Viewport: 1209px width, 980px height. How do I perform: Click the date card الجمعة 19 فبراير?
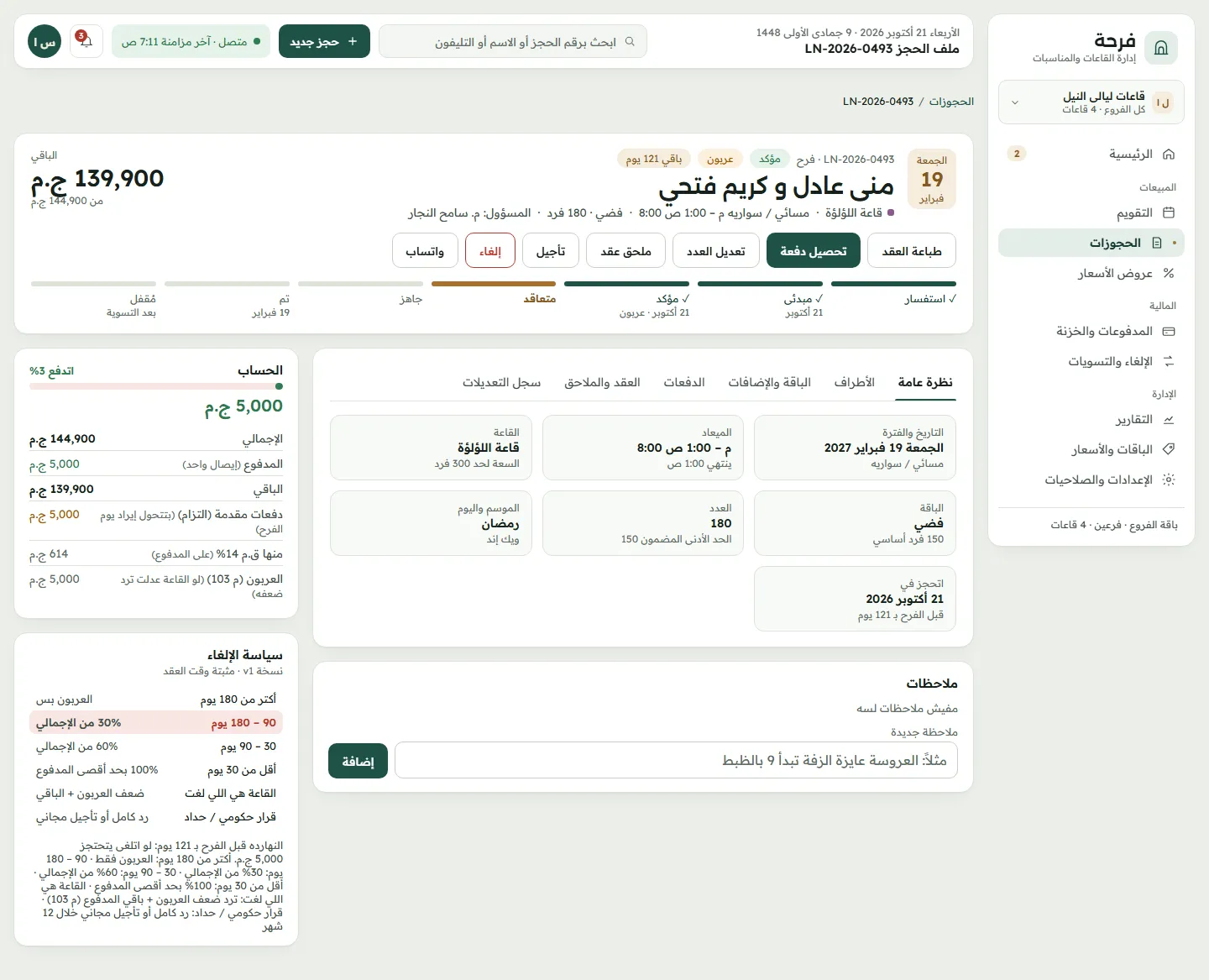tap(932, 178)
